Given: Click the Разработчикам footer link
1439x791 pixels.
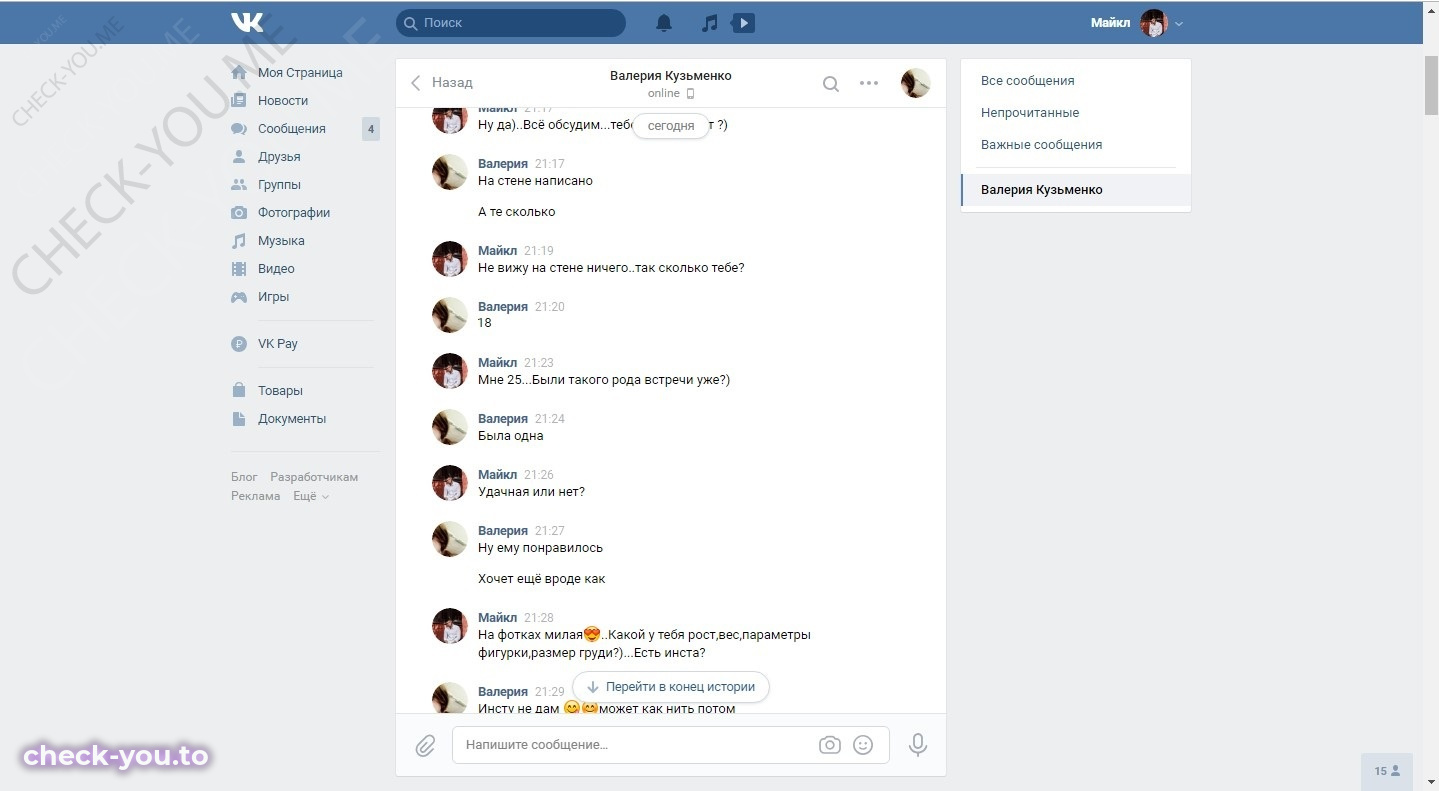Looking at the screenshot, I should (314, 477).
